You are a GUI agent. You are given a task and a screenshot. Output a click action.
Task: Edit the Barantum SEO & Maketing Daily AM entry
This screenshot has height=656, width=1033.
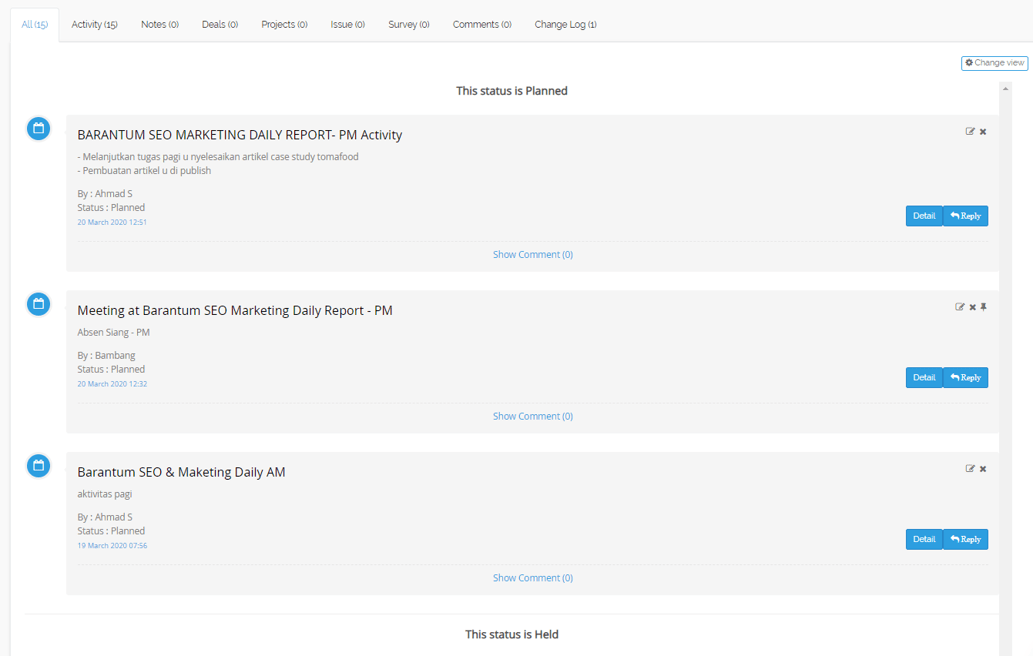(970, 469)
